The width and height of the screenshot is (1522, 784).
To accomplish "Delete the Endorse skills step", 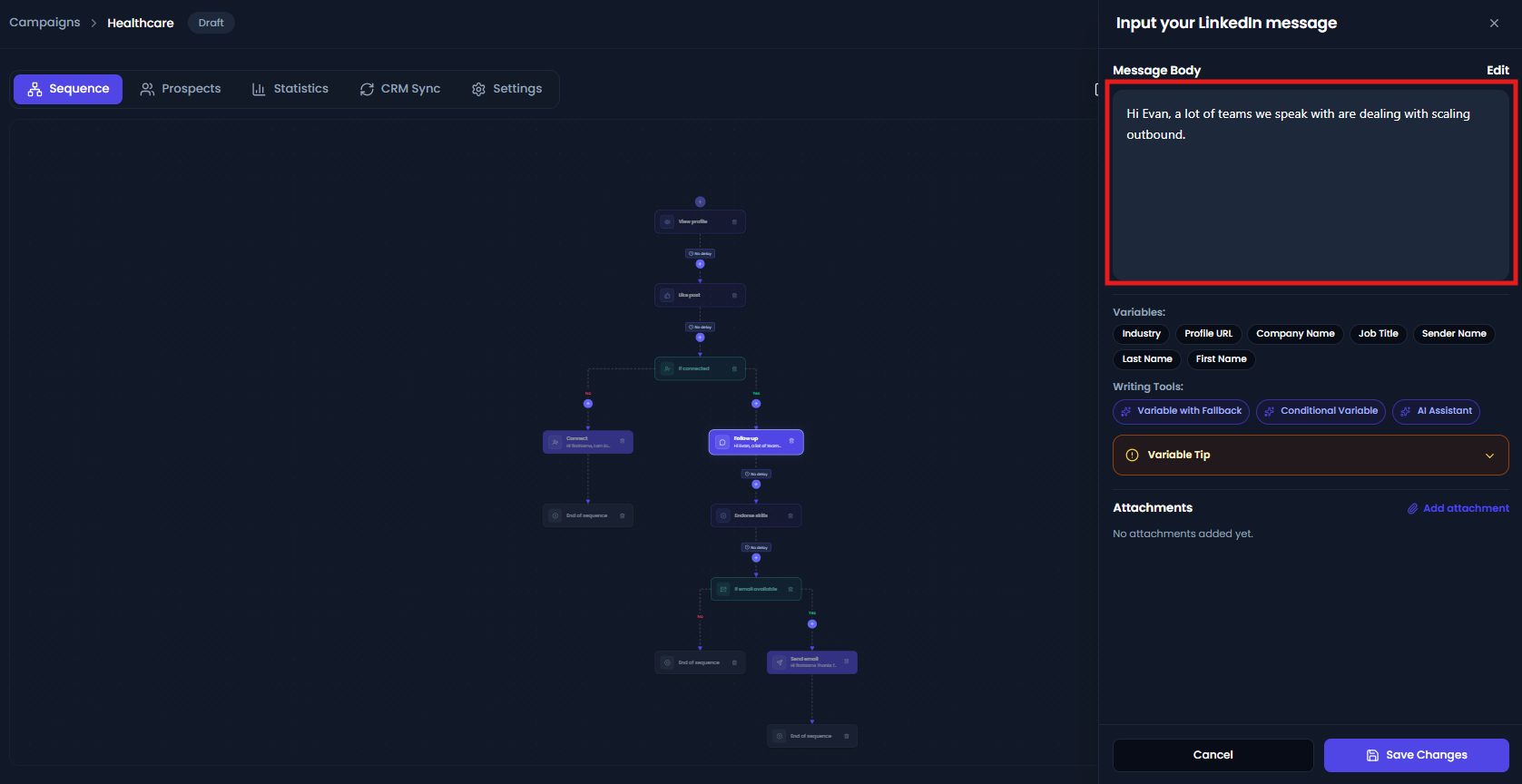I will pyautogui.click(x=790, y=515).
